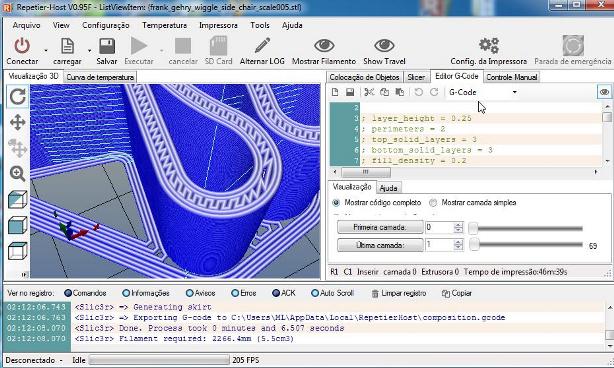
Task: Click the new G-code file icon
Action: point(335,92)
